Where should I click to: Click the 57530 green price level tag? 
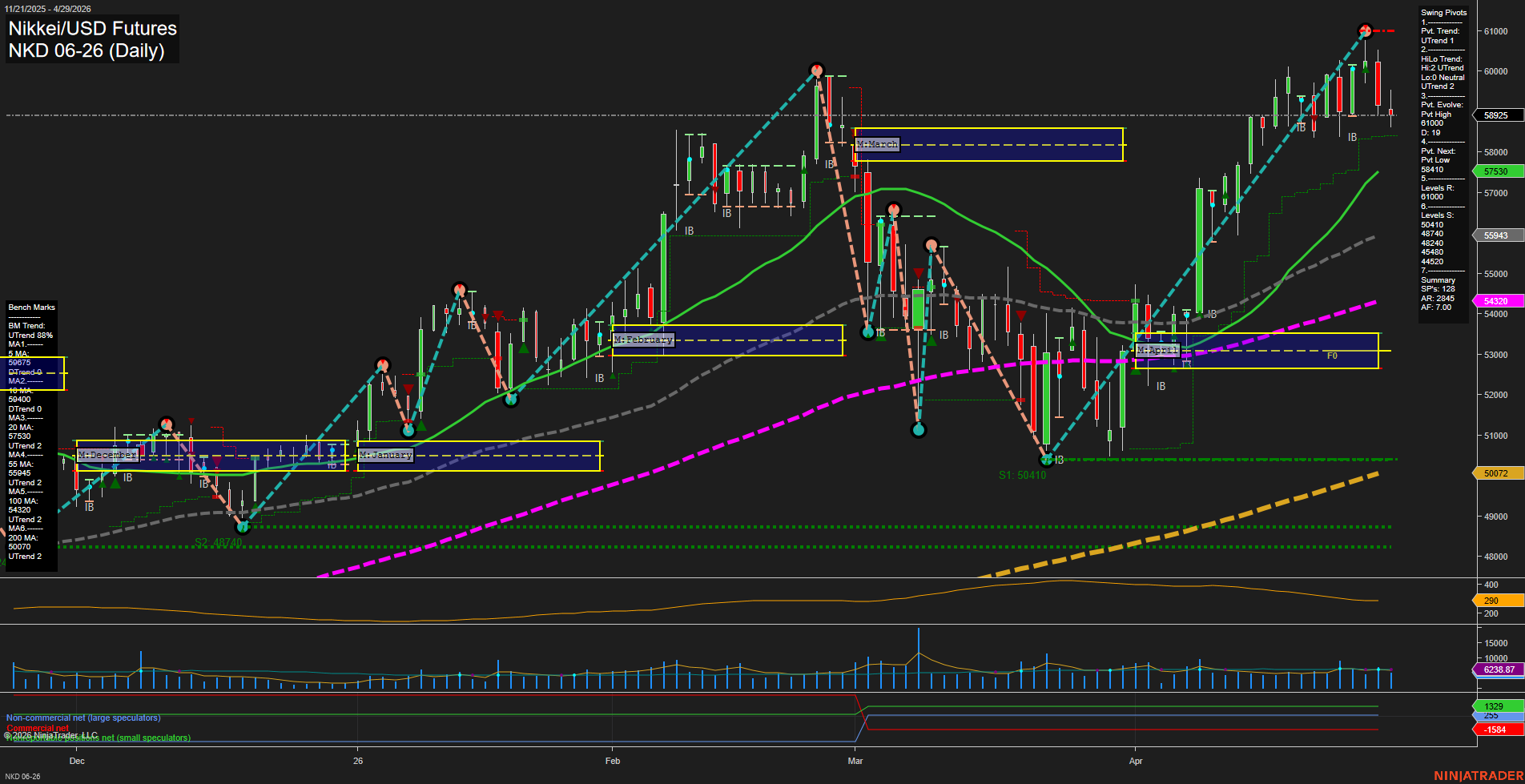coord(1495,171)
